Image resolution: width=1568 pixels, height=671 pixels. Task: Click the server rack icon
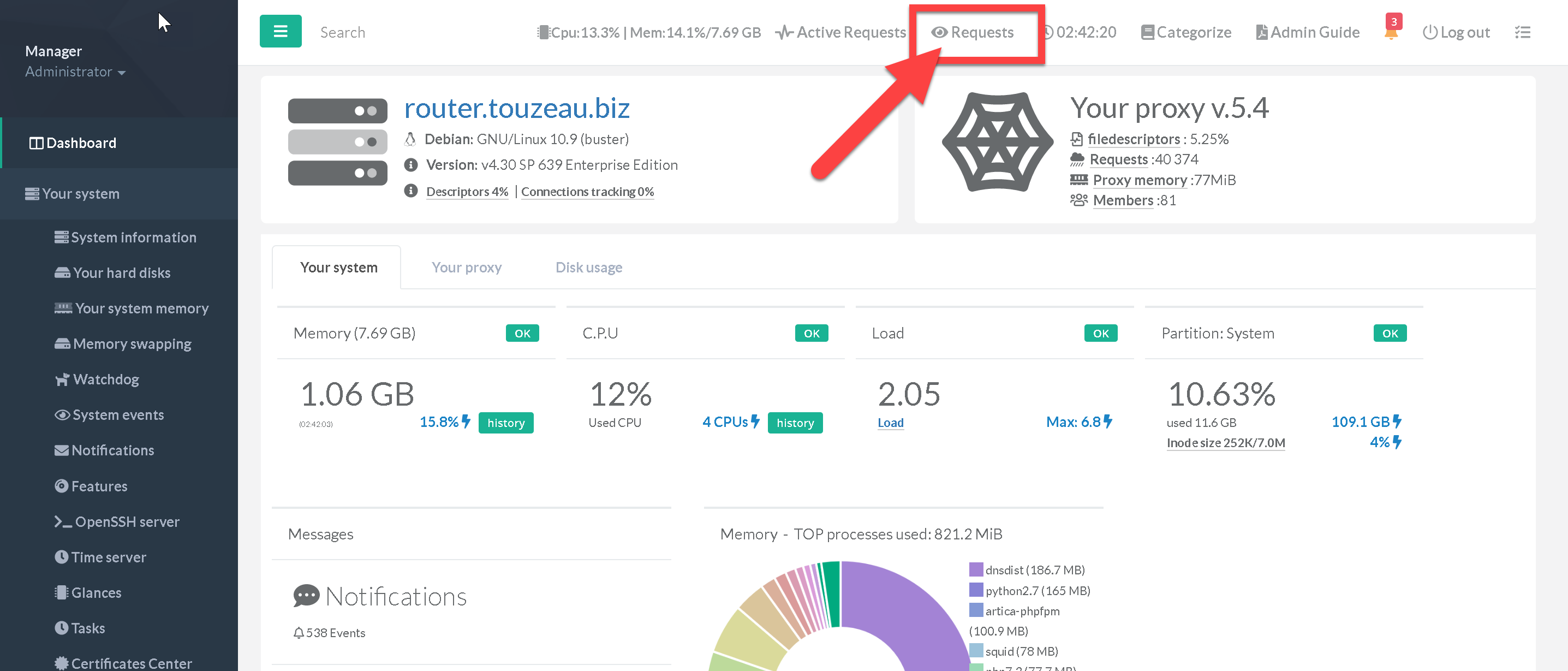click(337, 142)
